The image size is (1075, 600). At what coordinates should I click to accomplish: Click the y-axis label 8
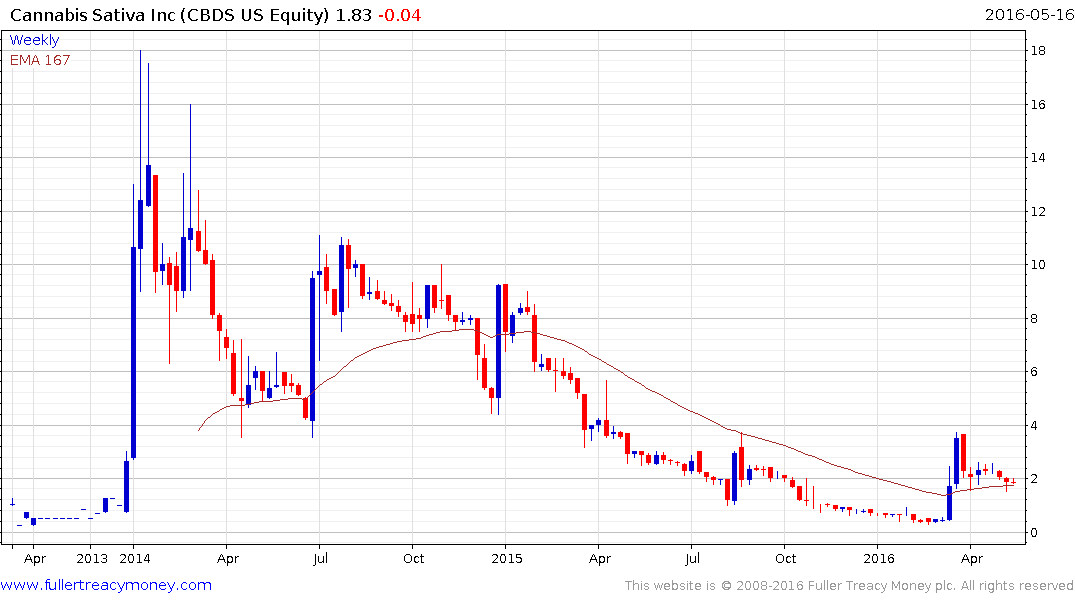(1035, 318)
